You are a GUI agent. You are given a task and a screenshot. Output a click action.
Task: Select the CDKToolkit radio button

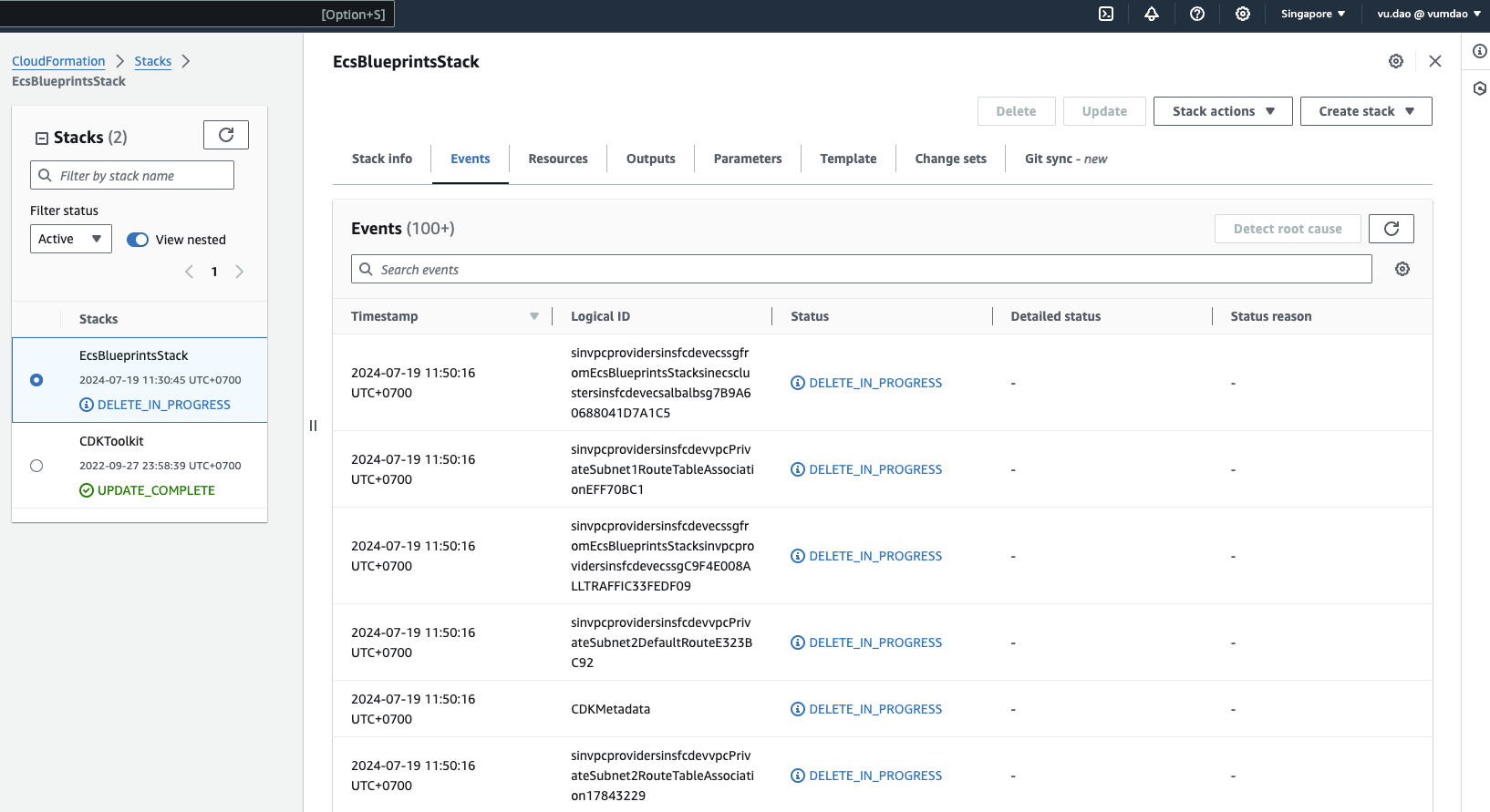[x=36, y=466]
